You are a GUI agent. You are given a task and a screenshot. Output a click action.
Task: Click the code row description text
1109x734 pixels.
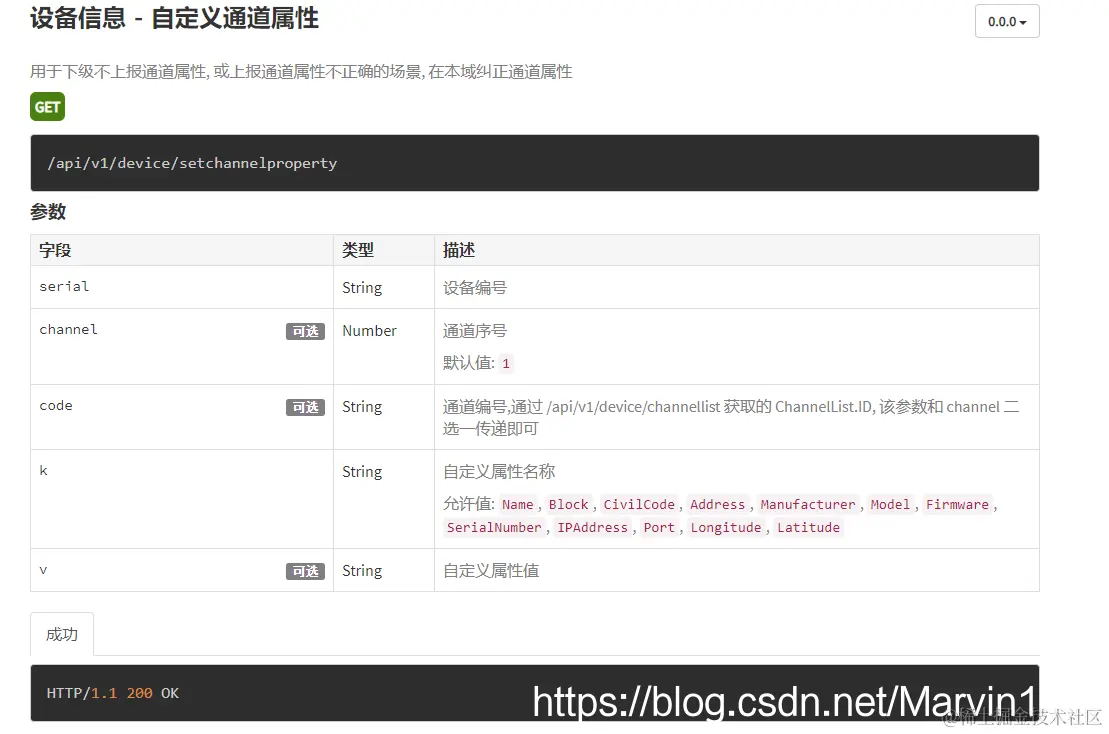pyautogui.click(x=731, y=417)
